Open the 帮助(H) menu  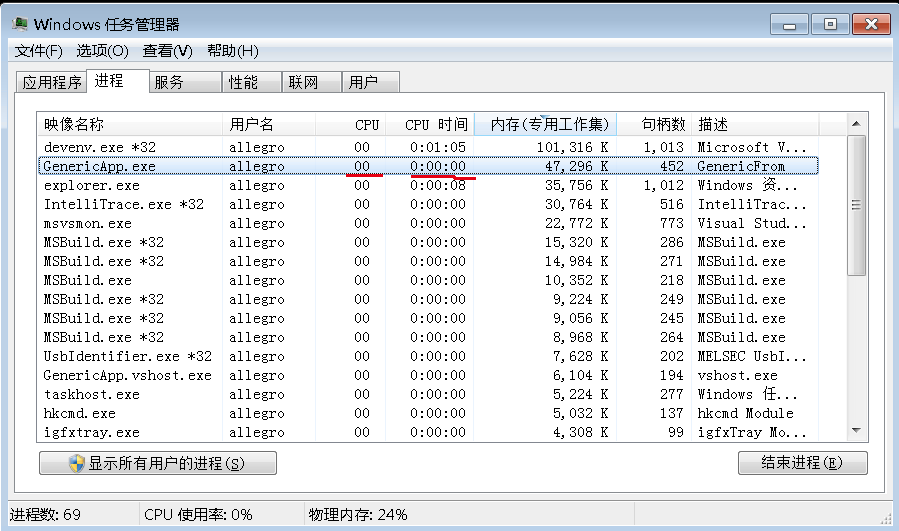[x=233, y=51]
